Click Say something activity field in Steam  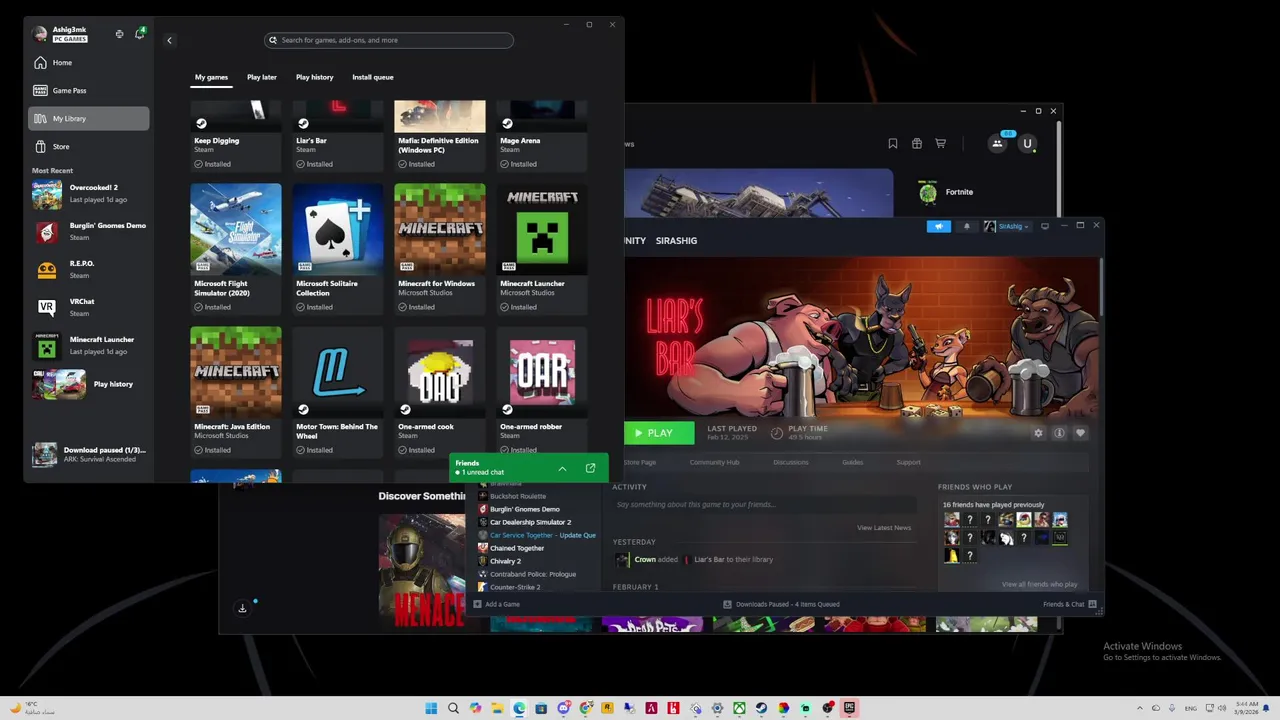click(x=765, y=504)
